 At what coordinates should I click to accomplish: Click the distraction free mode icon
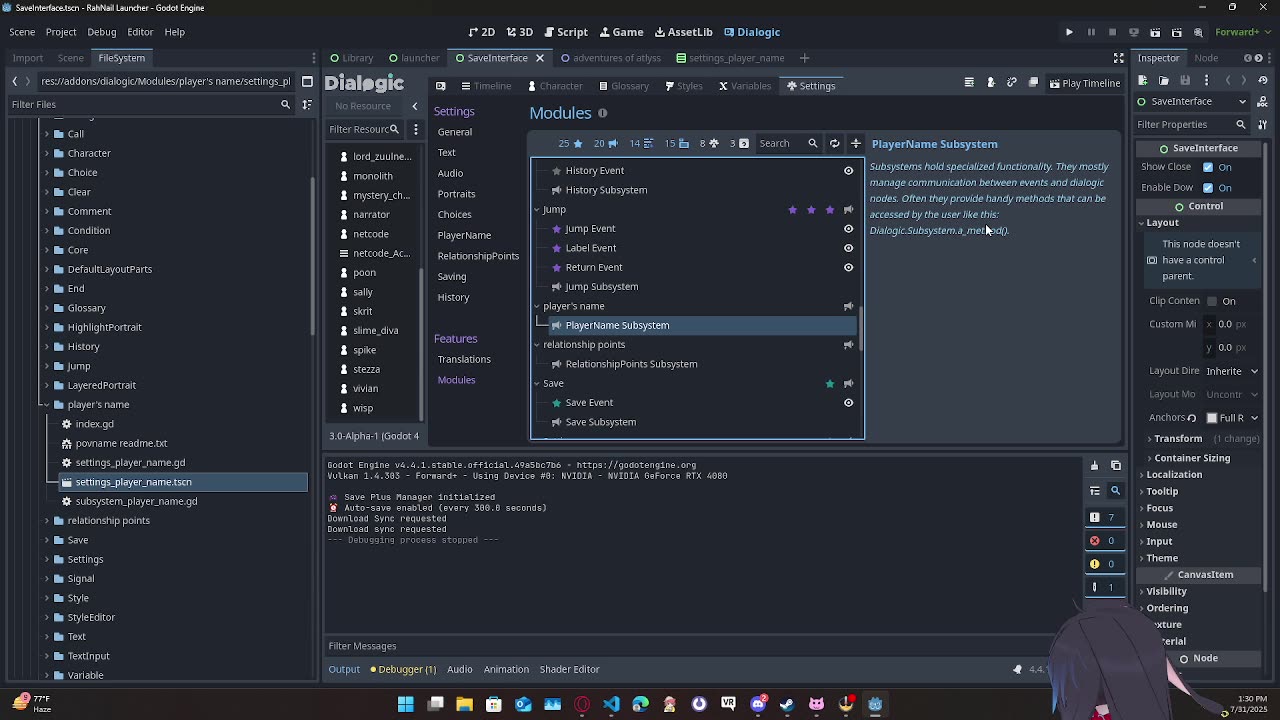[x=1118, y=58]
